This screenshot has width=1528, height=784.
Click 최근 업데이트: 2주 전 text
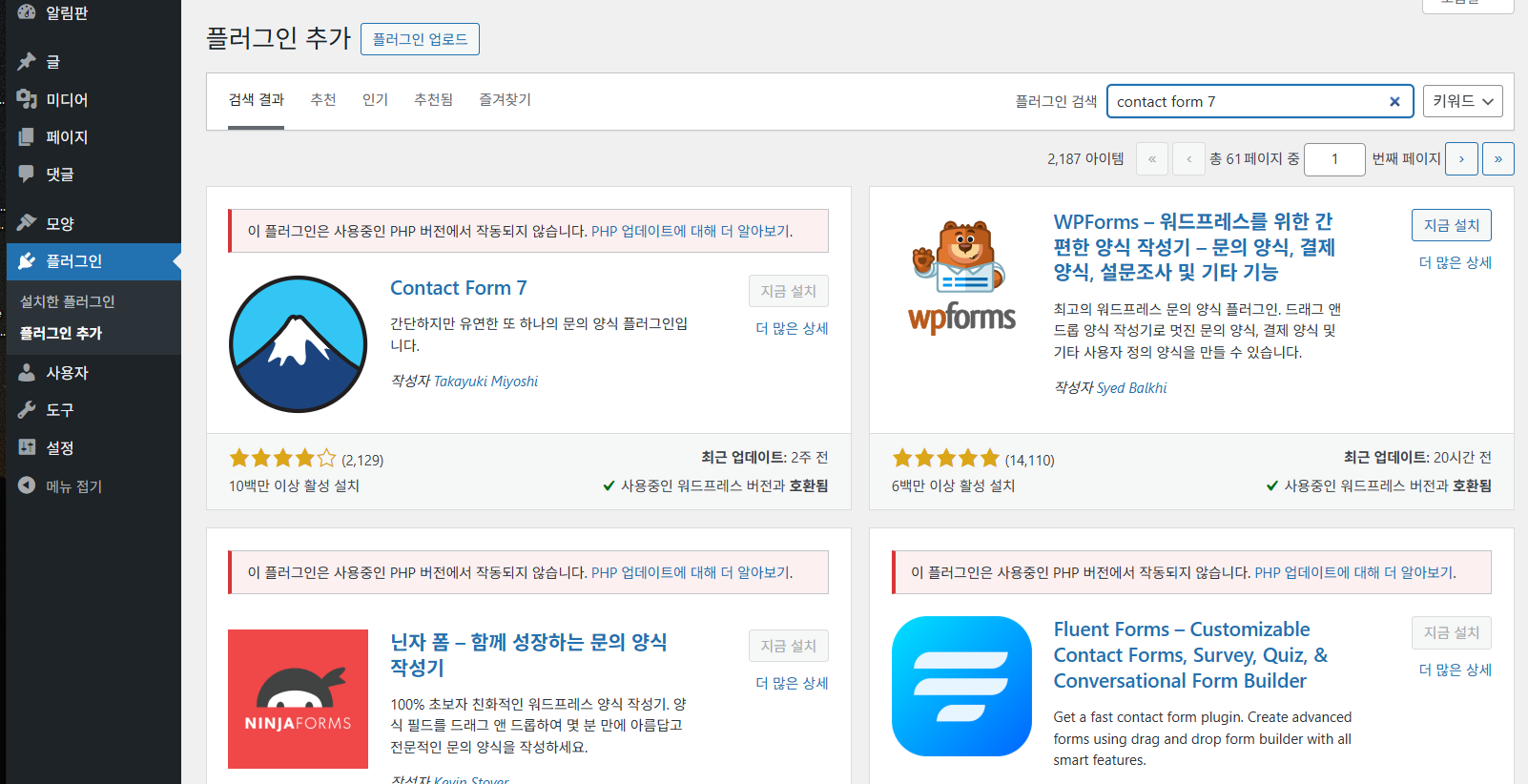click(x=764, y=457)
